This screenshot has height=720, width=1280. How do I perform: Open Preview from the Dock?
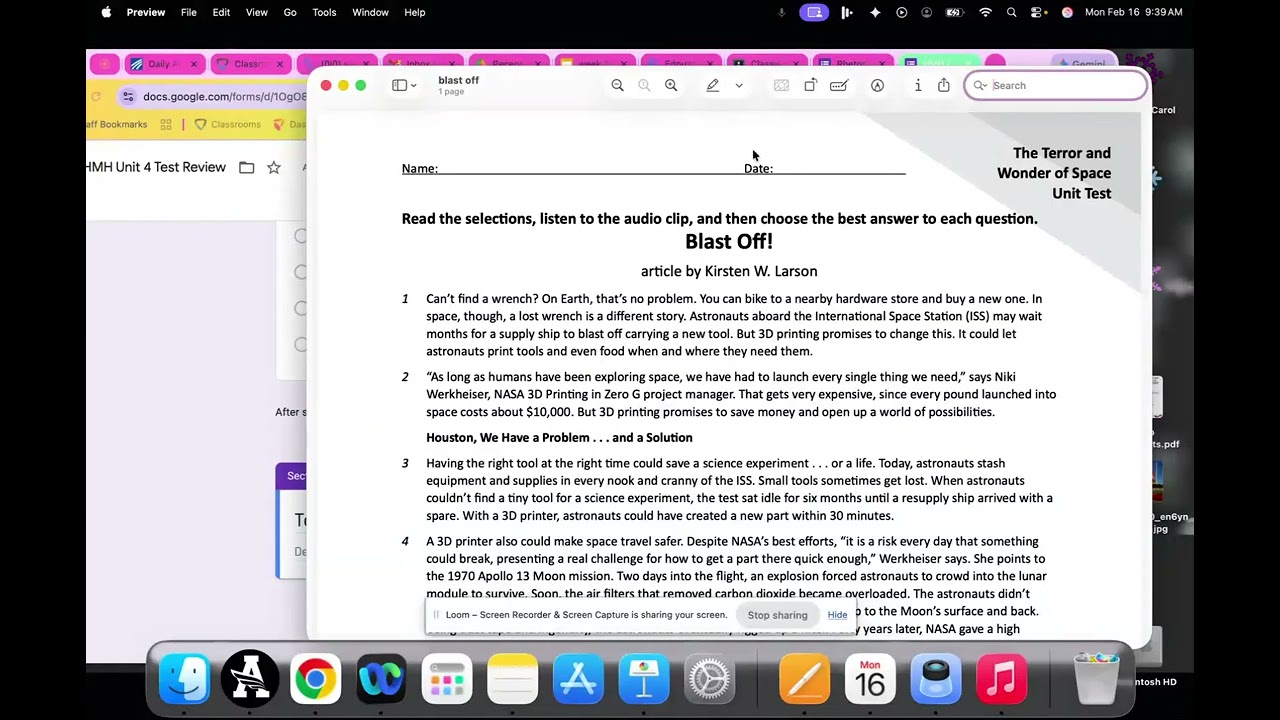(x=936, y=679)
